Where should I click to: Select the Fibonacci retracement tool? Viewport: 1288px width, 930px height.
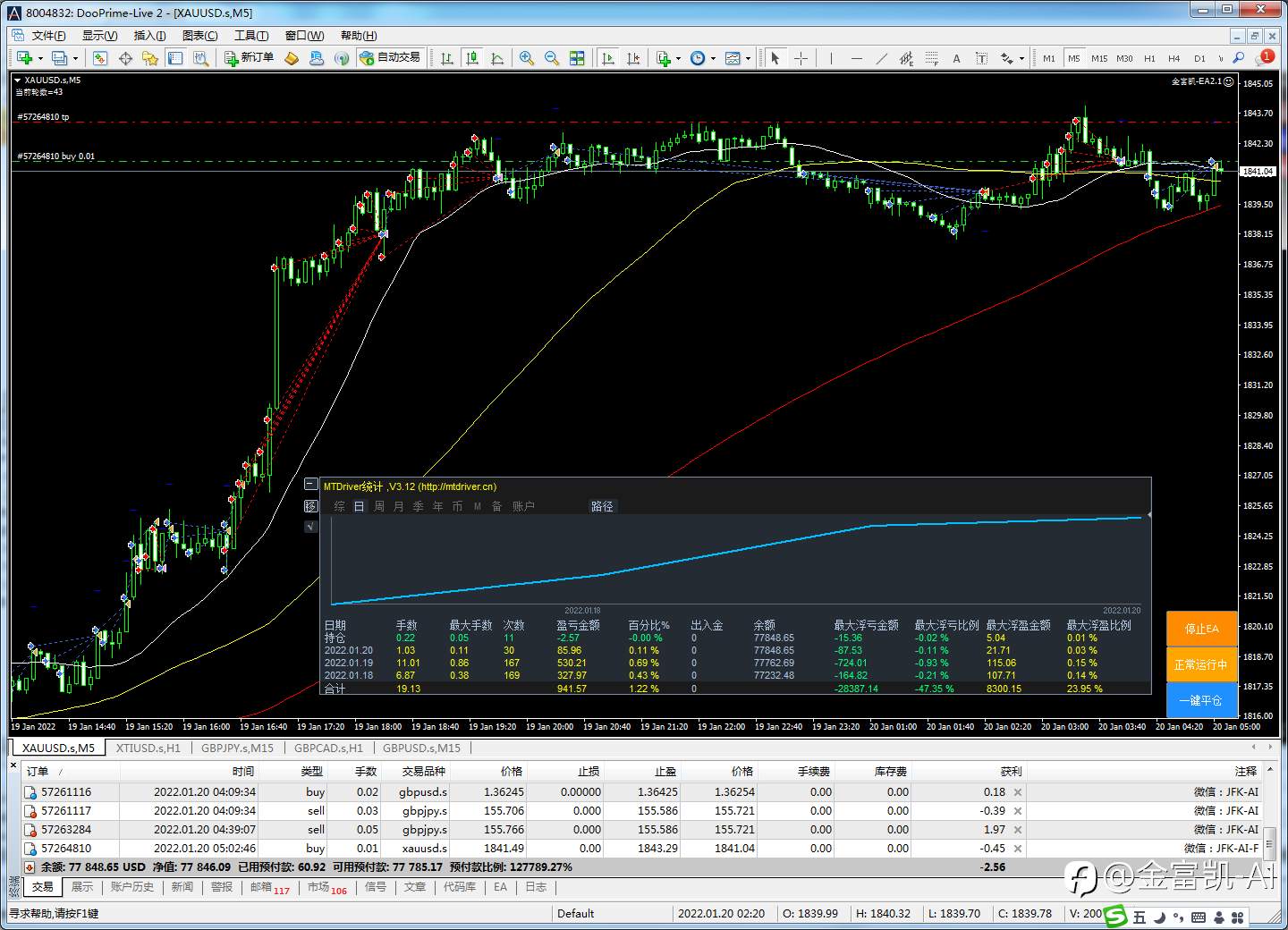[x=931, y=58]
